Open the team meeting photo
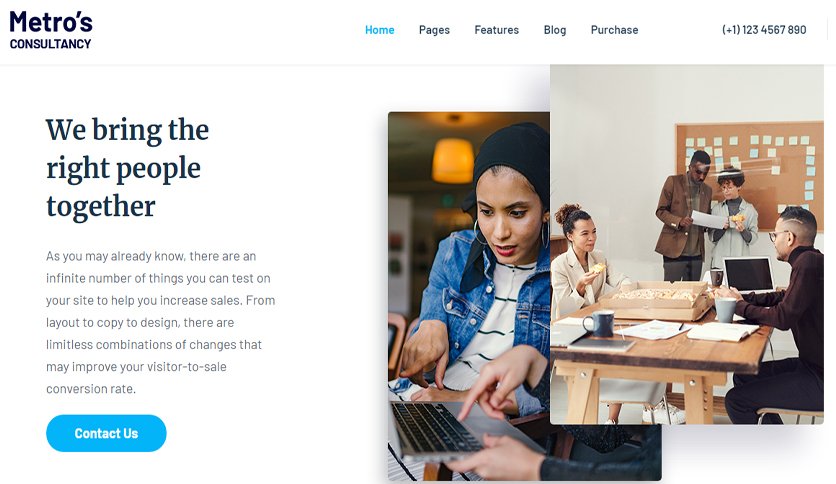This screenshot has height=484, width=836. click(x=687, y=244)
